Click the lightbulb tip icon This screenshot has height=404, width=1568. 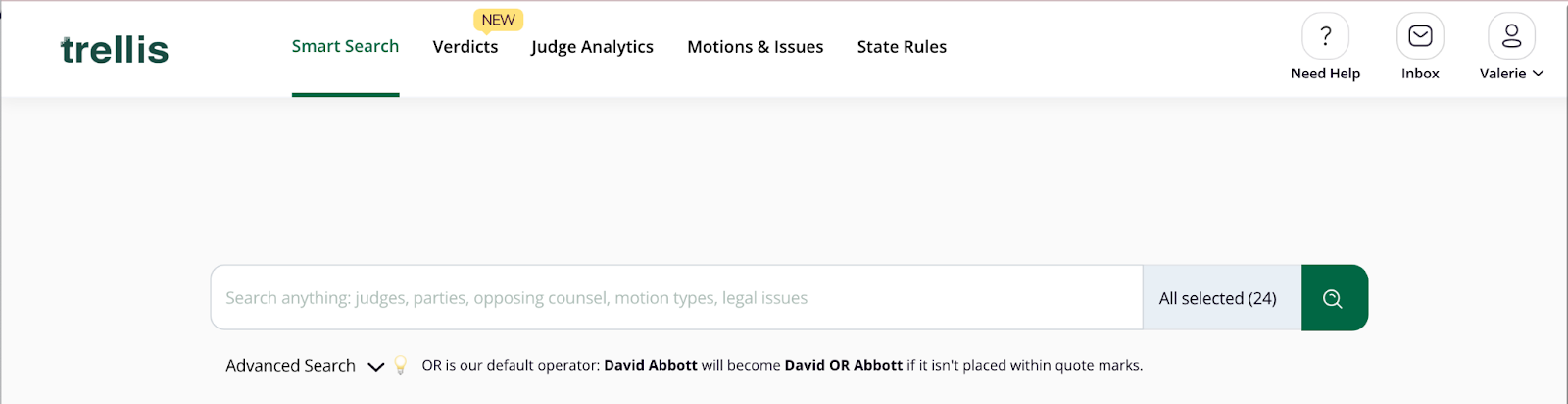click(400, 365)
